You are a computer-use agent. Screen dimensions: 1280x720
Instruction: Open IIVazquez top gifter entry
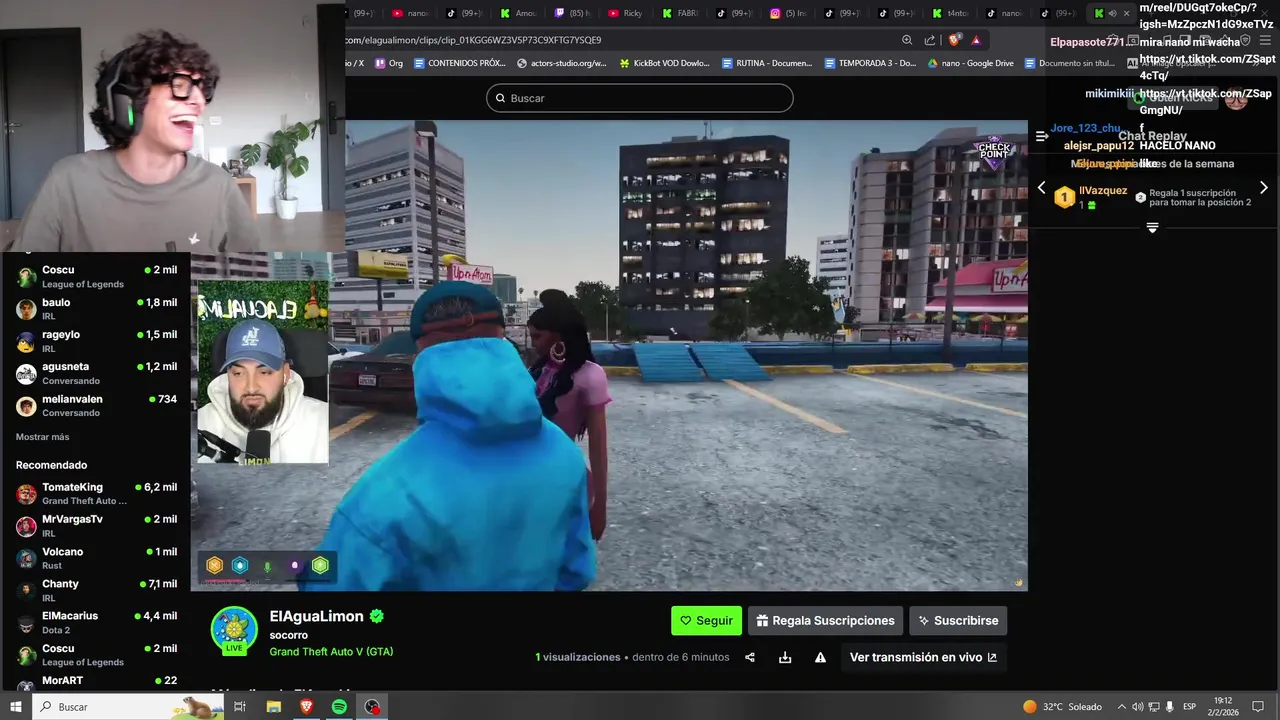pos(1090,197)
